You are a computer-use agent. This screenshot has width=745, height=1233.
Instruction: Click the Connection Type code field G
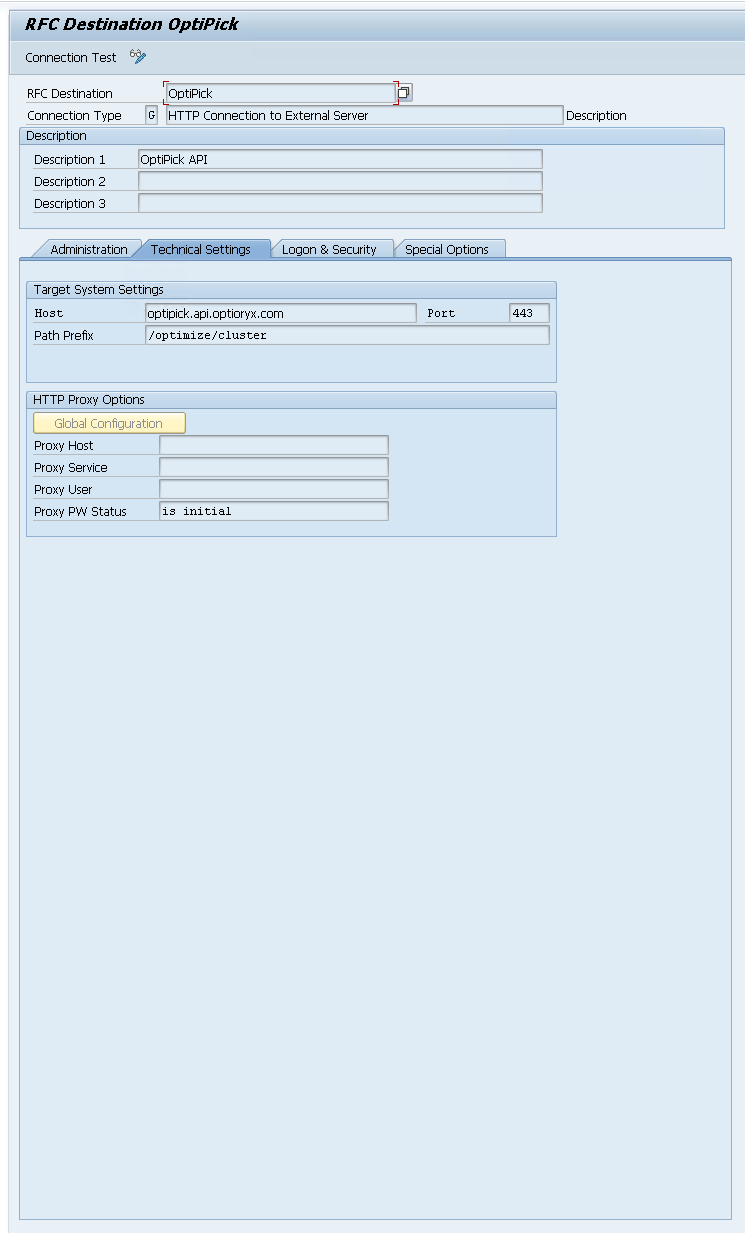click(151, 115)
